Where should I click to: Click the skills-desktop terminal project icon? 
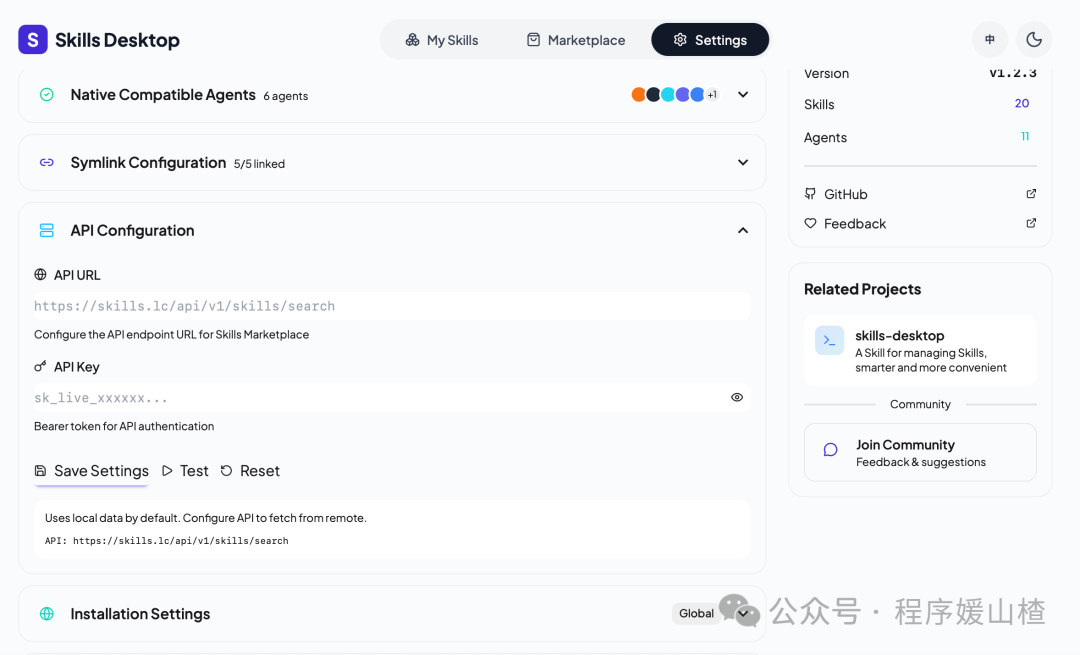pyautogui.click(x=829, y=340)
